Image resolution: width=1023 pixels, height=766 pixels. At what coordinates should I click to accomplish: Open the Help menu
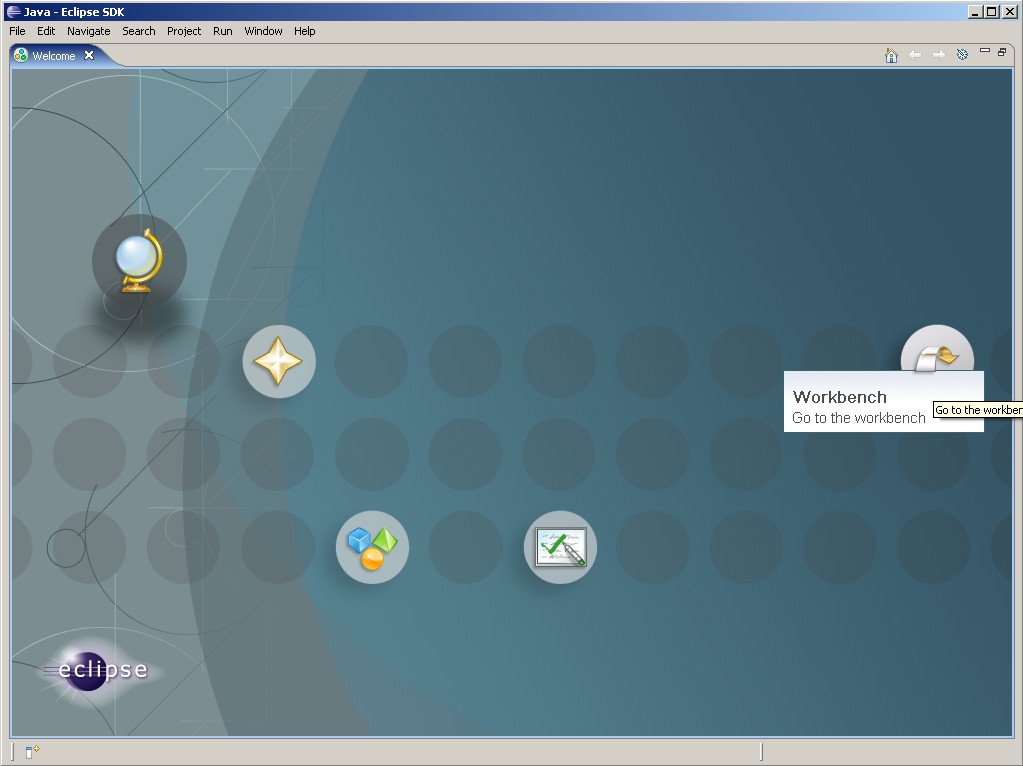click(x=305, y=31)
